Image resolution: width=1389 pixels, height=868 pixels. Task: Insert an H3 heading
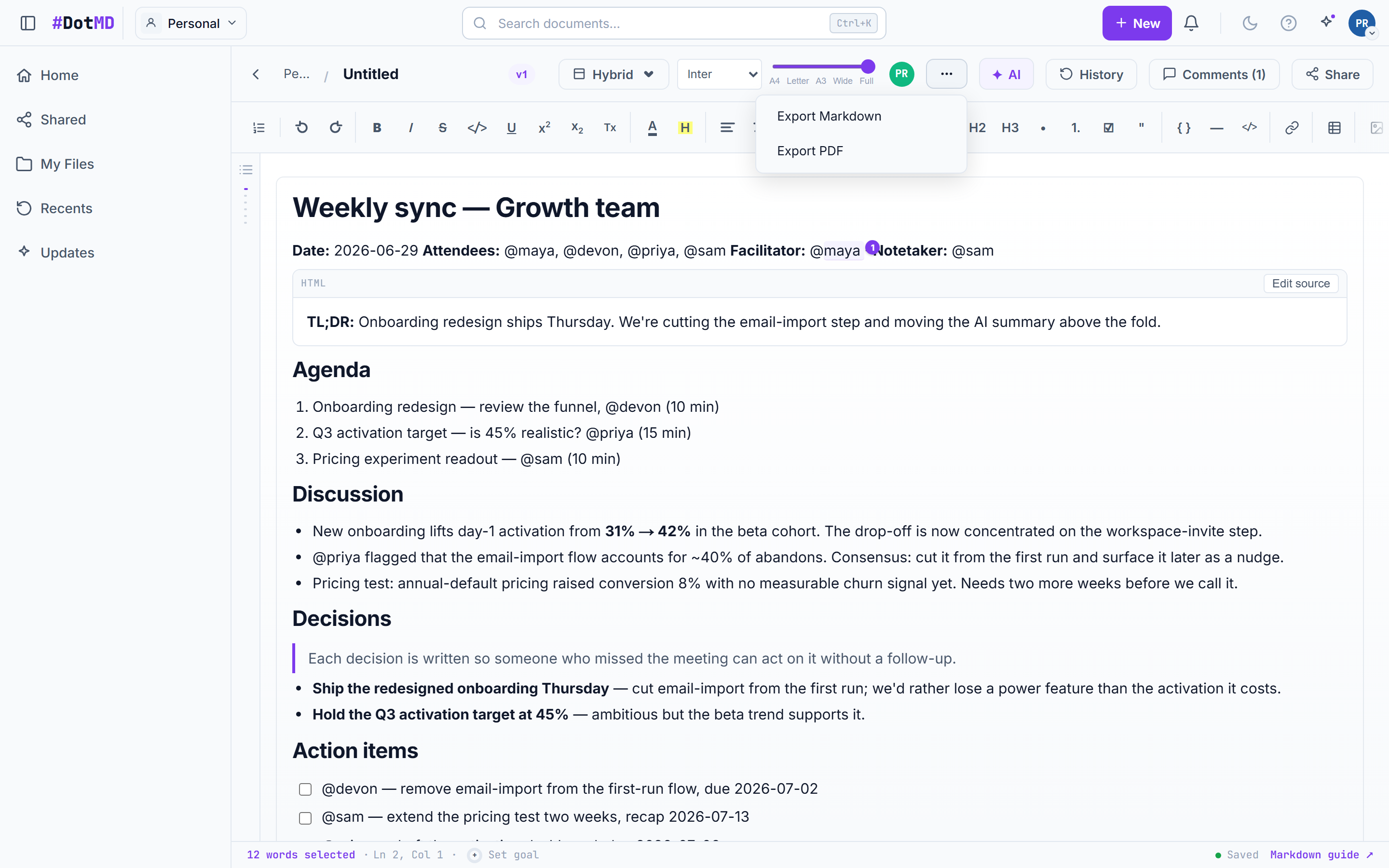pyautogui.click(x=1010, y=127)
